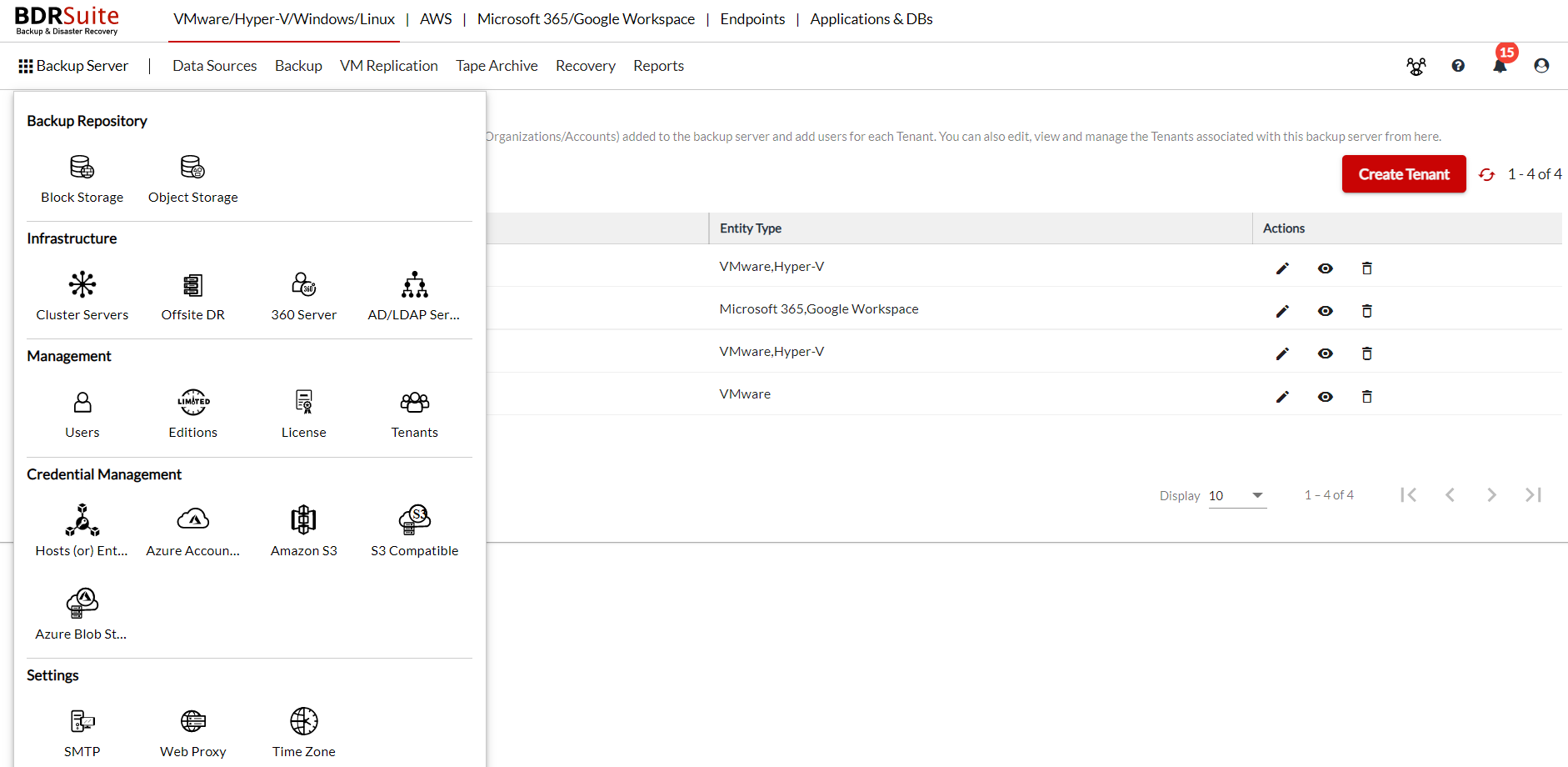1568x767 pixels.
Task: Open Azure Account credentials
Action: click(192, 532)
